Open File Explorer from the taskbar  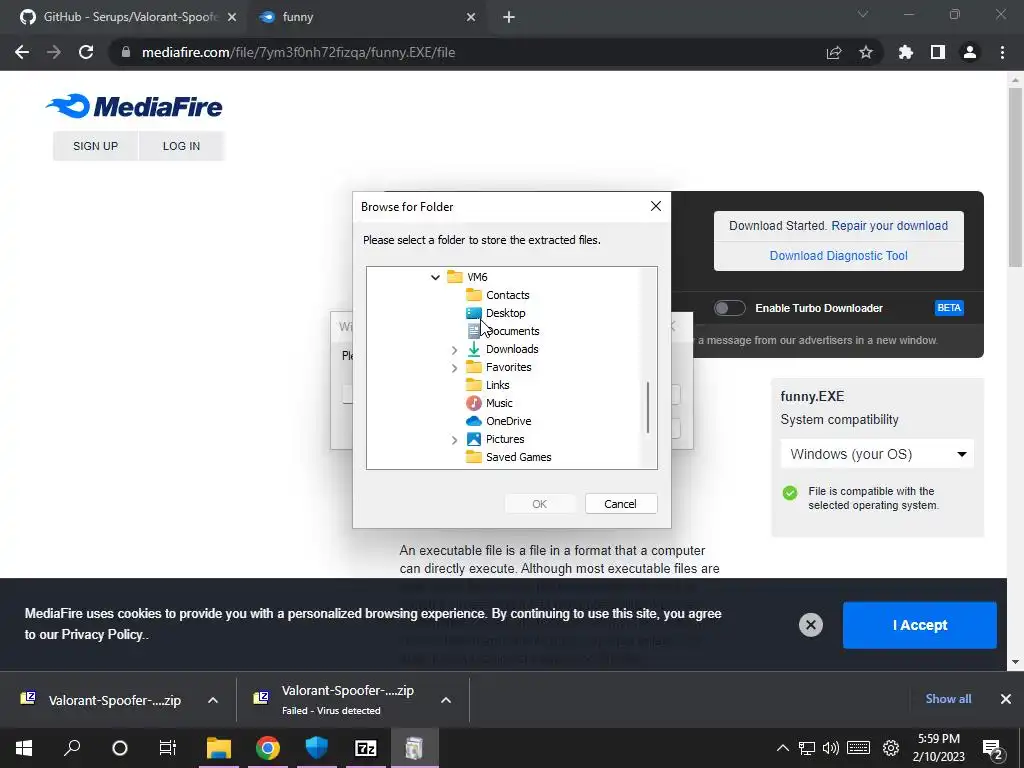(x=219, y=748)
